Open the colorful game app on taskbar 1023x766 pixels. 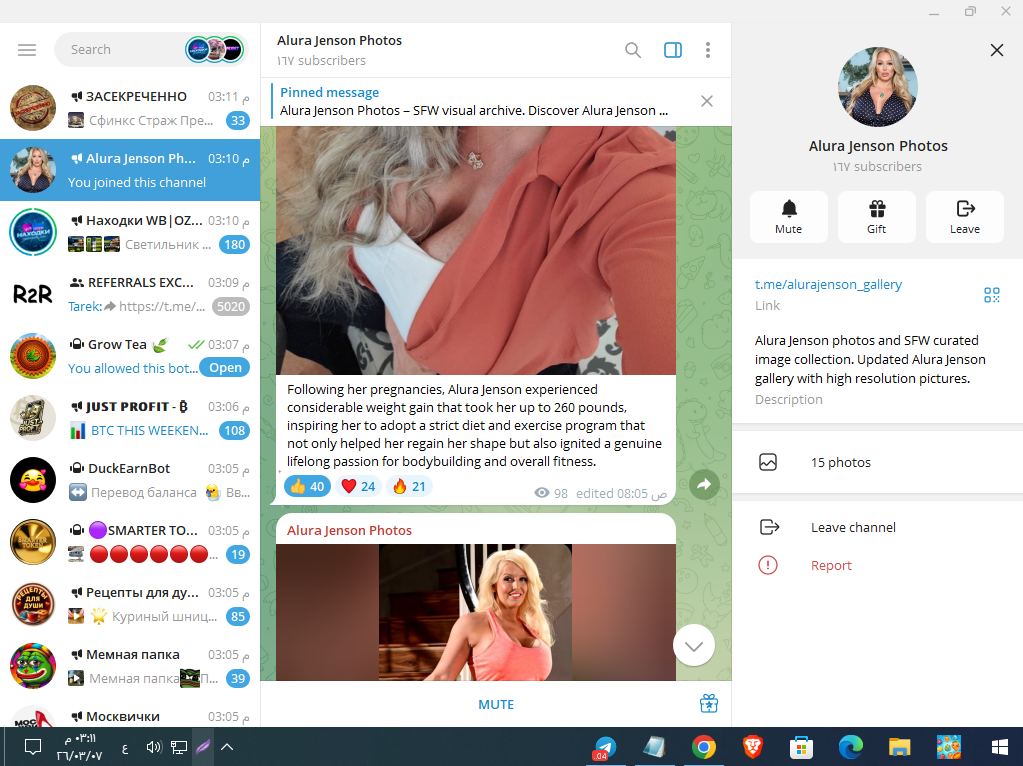[949, 747]
